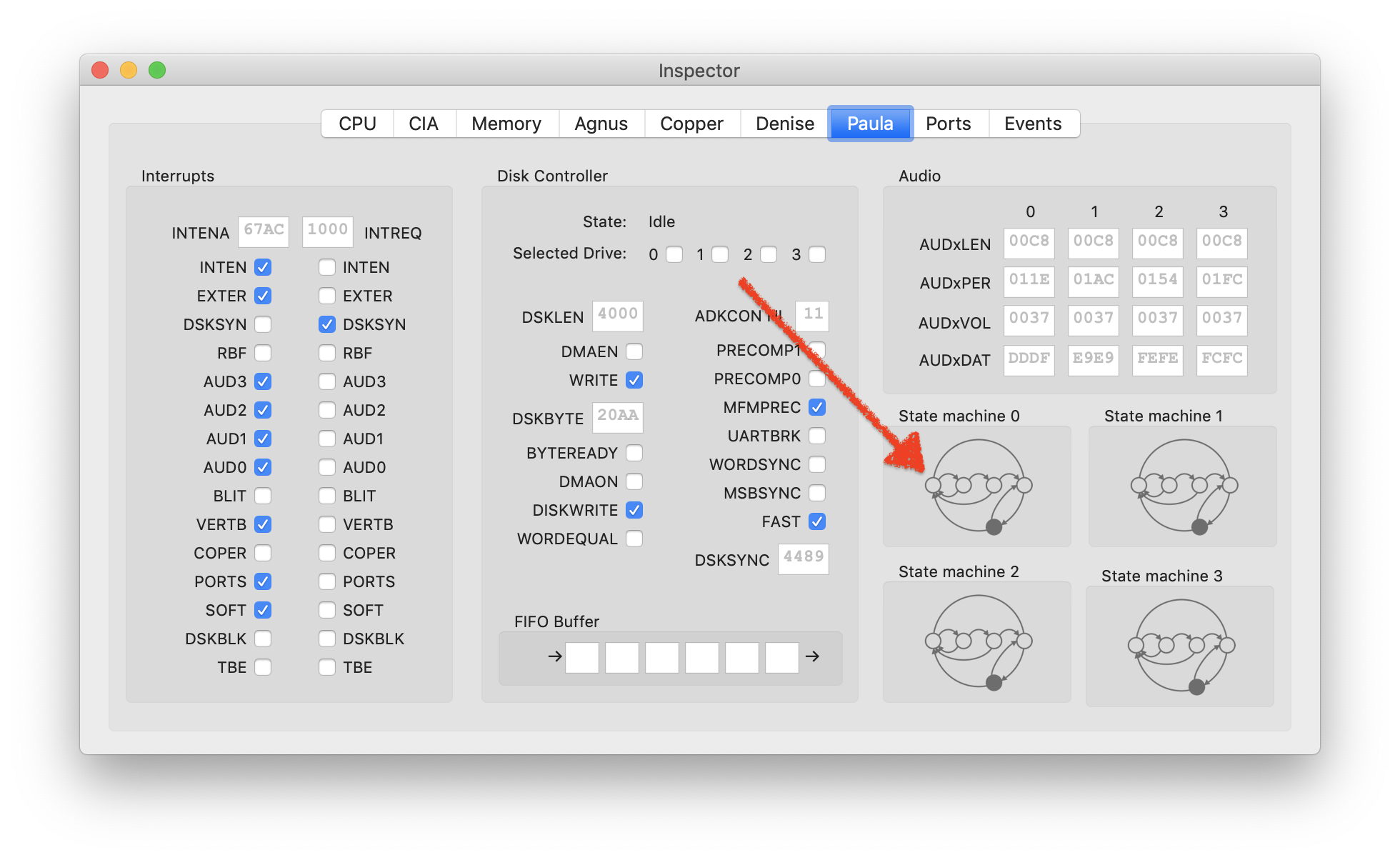The width and height of the screenshot is (1400, 860).
Task: Check the BYTEREADY checkbox
Action: pos(634,453)
